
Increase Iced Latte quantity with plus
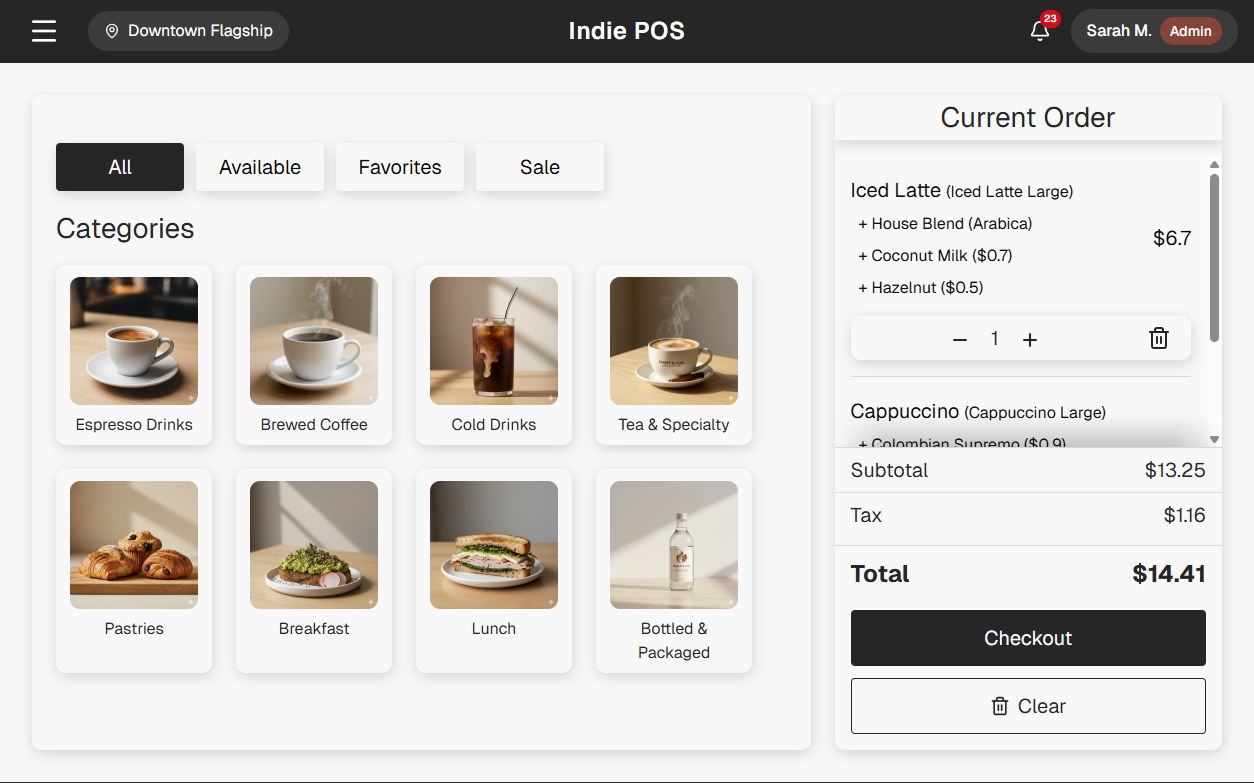[x=1030, y=340]
